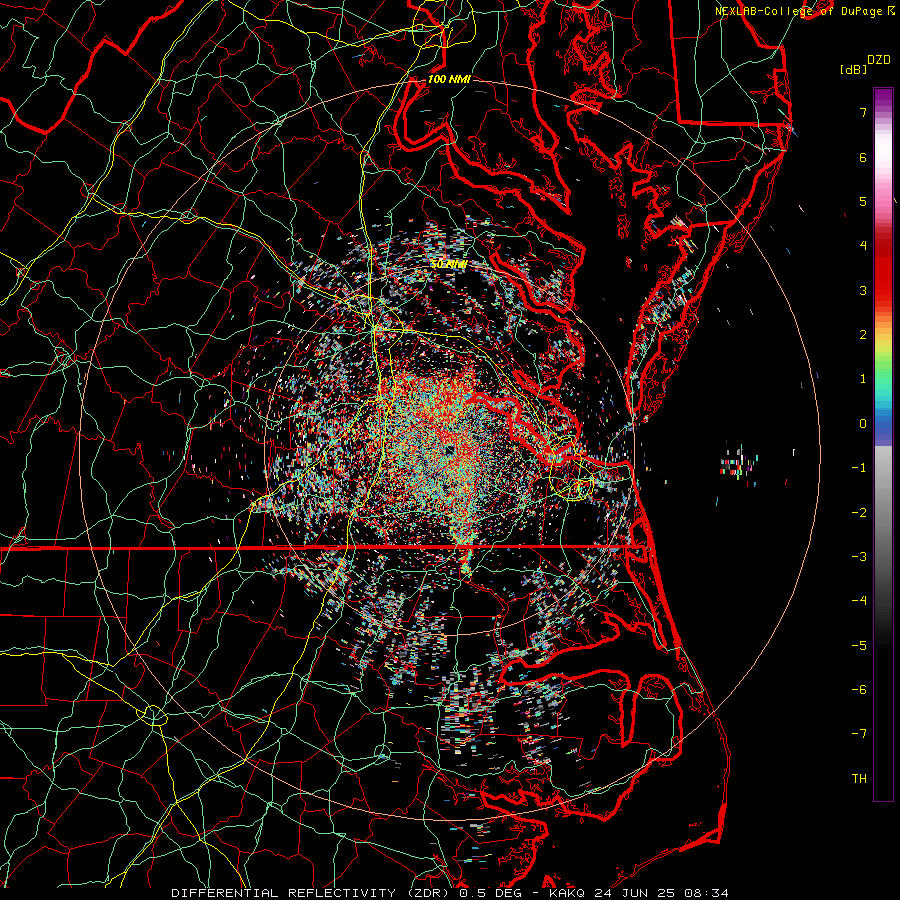This screenshot has width=900, height=900.
Task: Click the DZD legend title
Action: tap(879, 60)
